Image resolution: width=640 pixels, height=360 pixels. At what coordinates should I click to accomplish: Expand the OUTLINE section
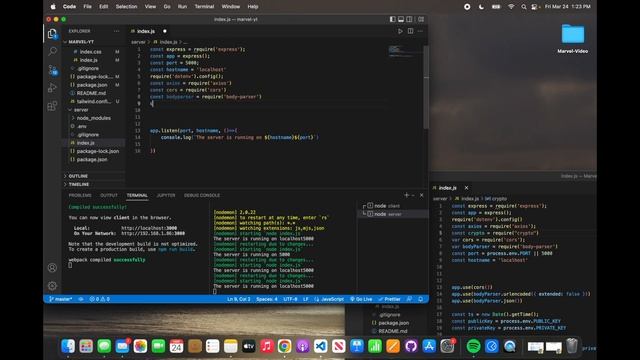[x=78, y=176]
